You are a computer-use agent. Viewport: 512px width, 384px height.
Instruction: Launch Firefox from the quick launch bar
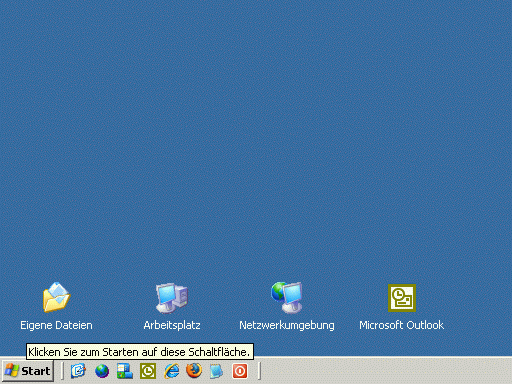pos(194,371)
